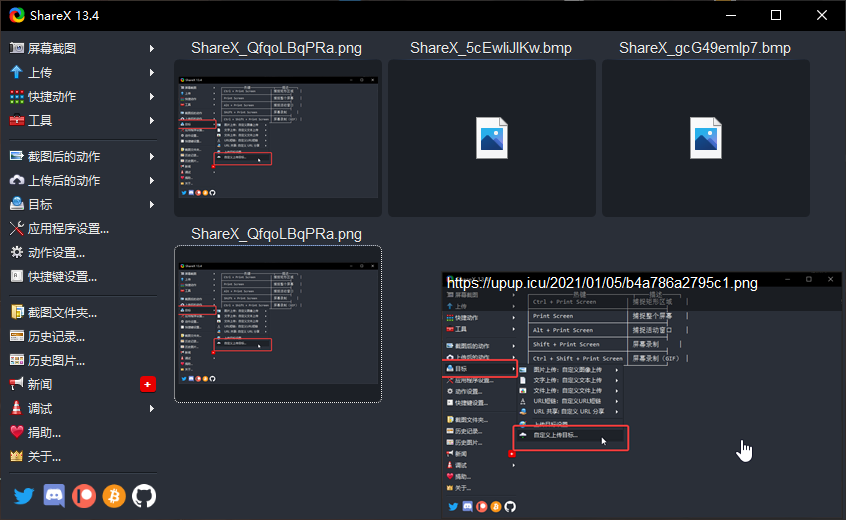Click the crown icon for 关于
846x520 pixels.
click(x=17, y=456)
